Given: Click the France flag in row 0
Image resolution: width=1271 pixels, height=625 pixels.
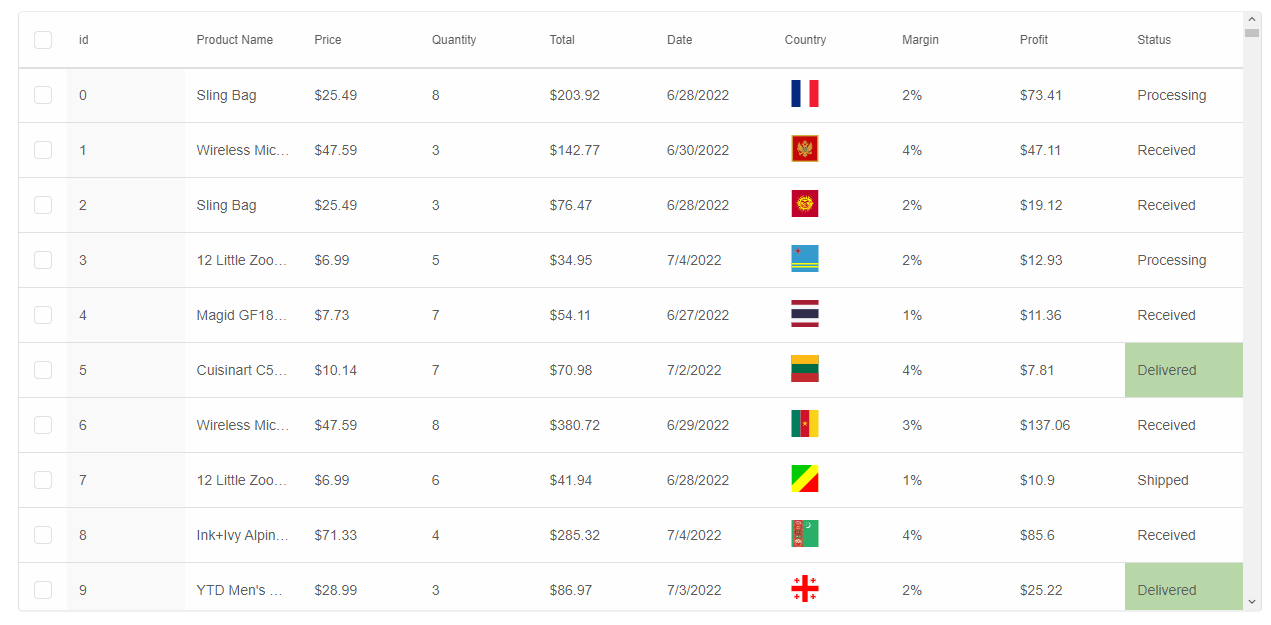Looking at the screenshot, I should coord(804,94).
